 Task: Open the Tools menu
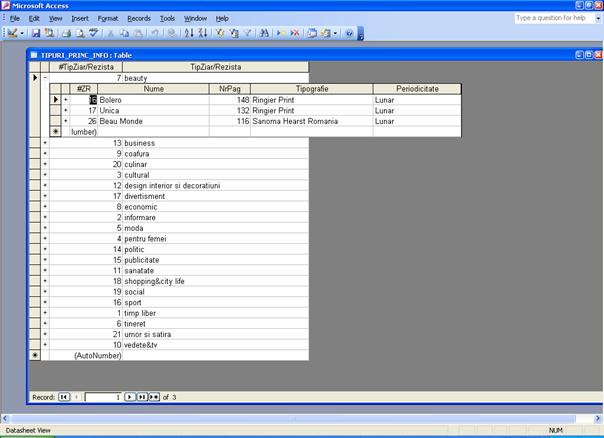167,18
